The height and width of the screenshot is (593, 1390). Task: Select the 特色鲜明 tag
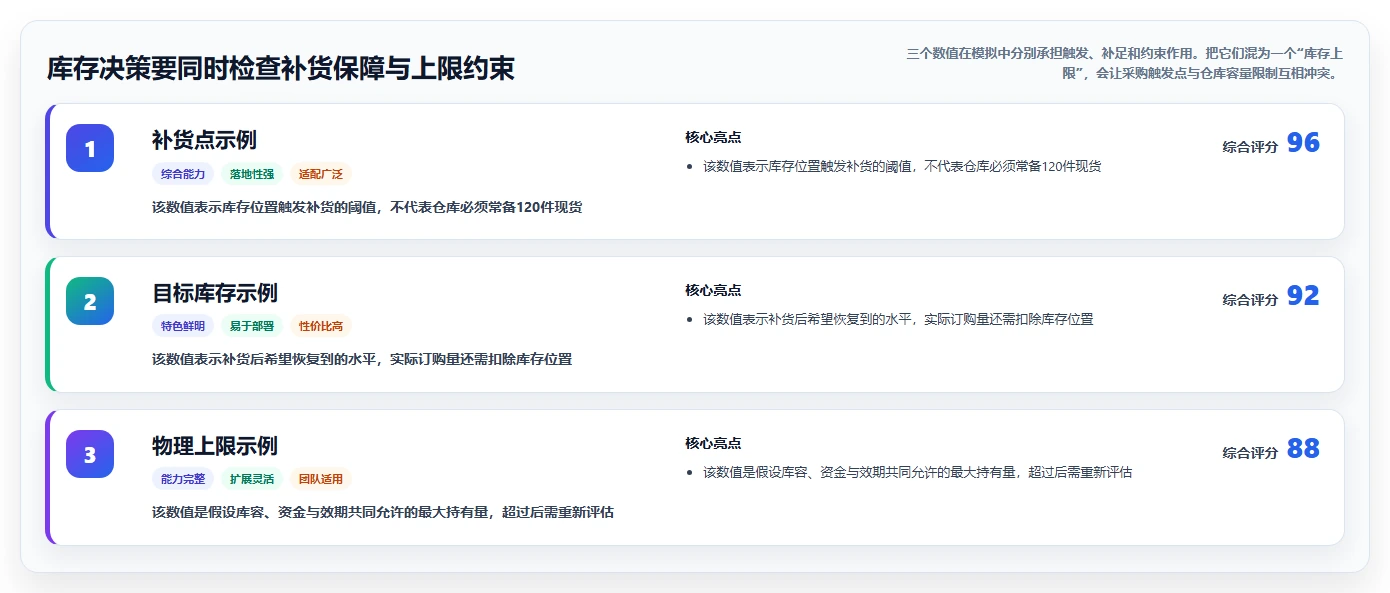pos(183,326)
